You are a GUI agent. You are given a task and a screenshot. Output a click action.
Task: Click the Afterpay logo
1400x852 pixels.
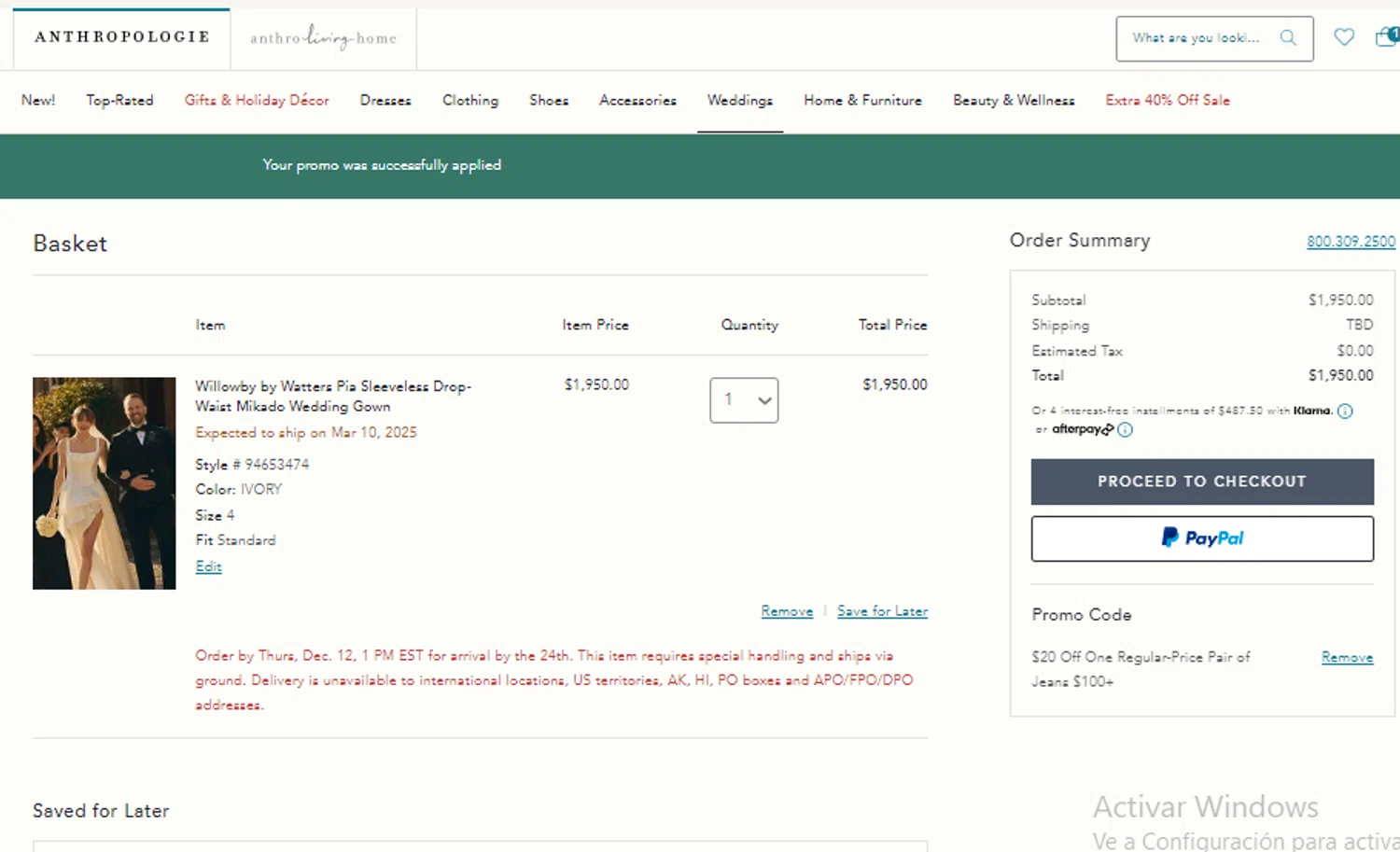point(1083,429)
